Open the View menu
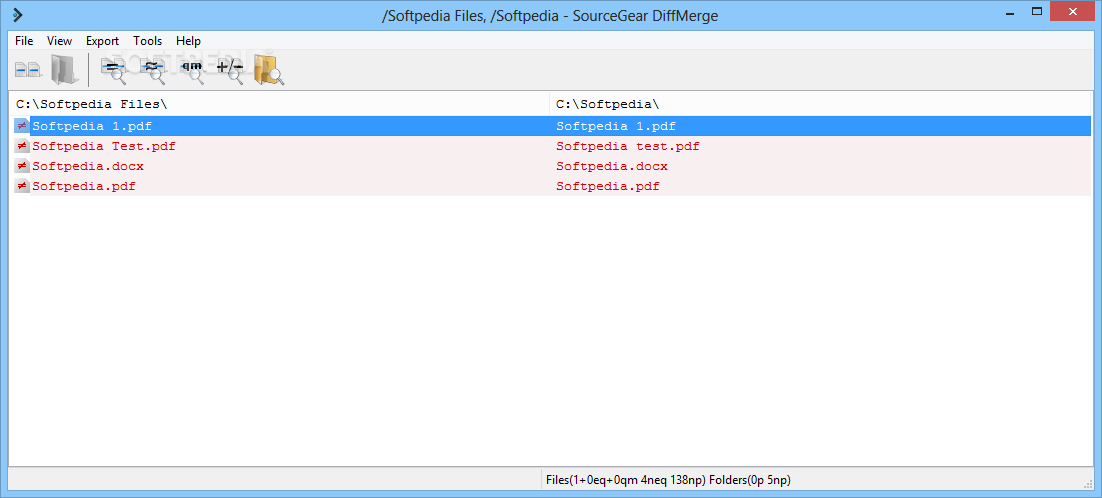This screenshot has height=498, width=1102. coord(60,41)
